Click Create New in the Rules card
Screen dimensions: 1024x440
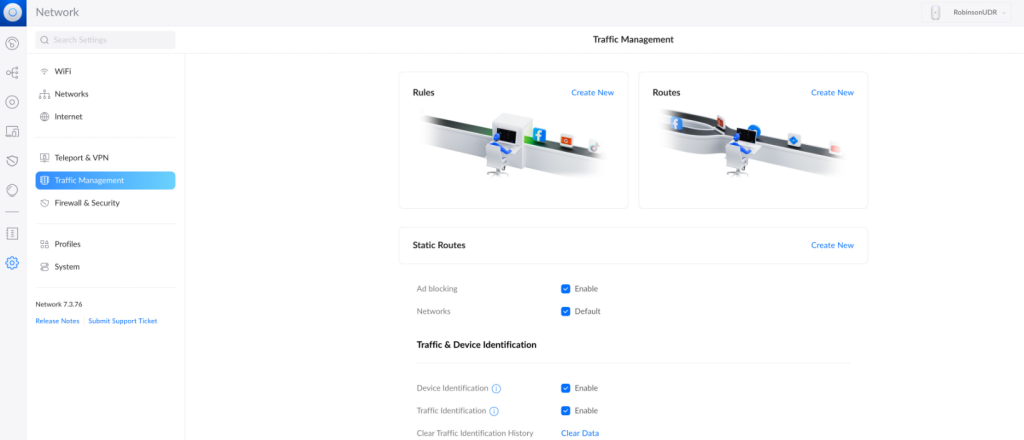[592, 93]
